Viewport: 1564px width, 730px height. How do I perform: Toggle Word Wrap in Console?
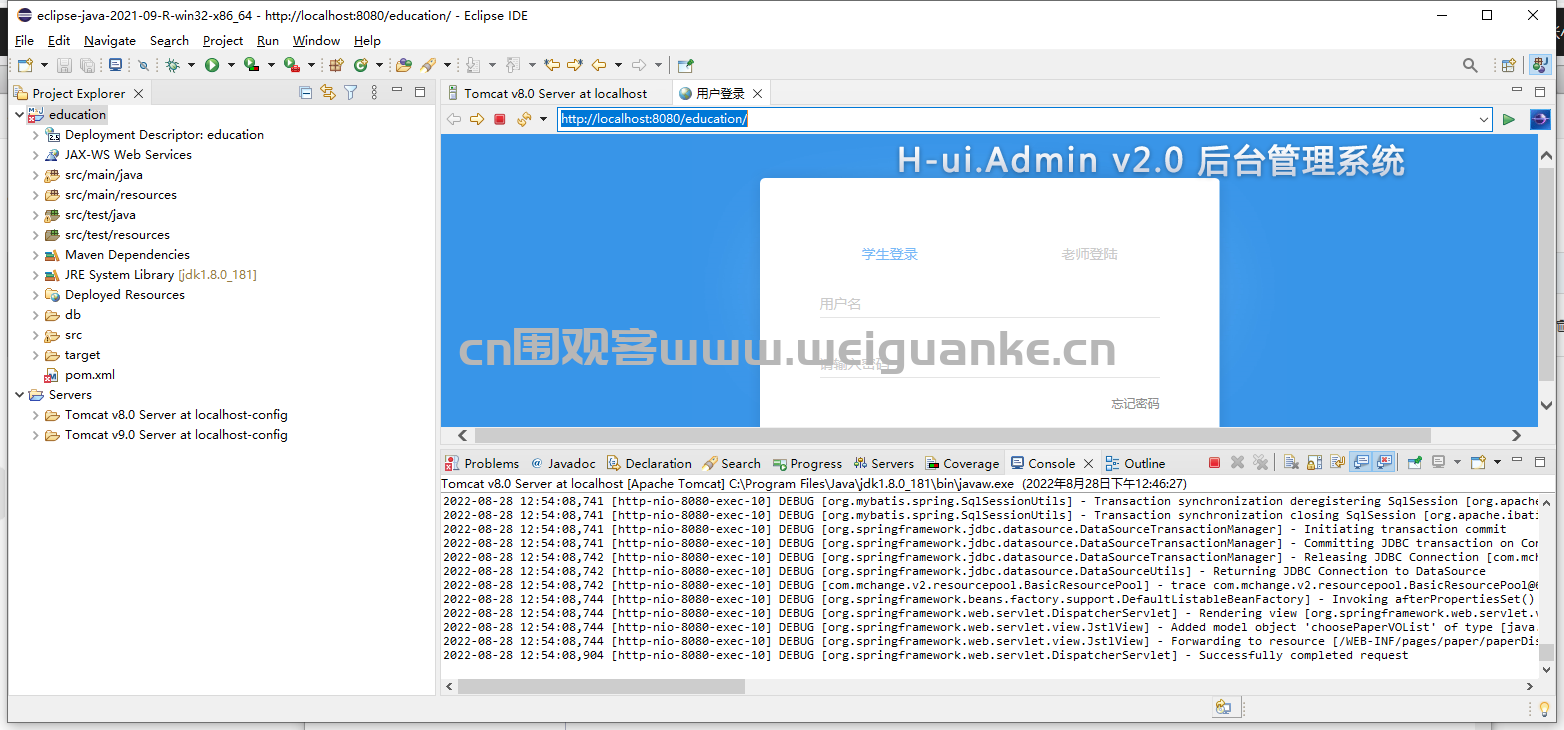click(x=1337, y=463)
